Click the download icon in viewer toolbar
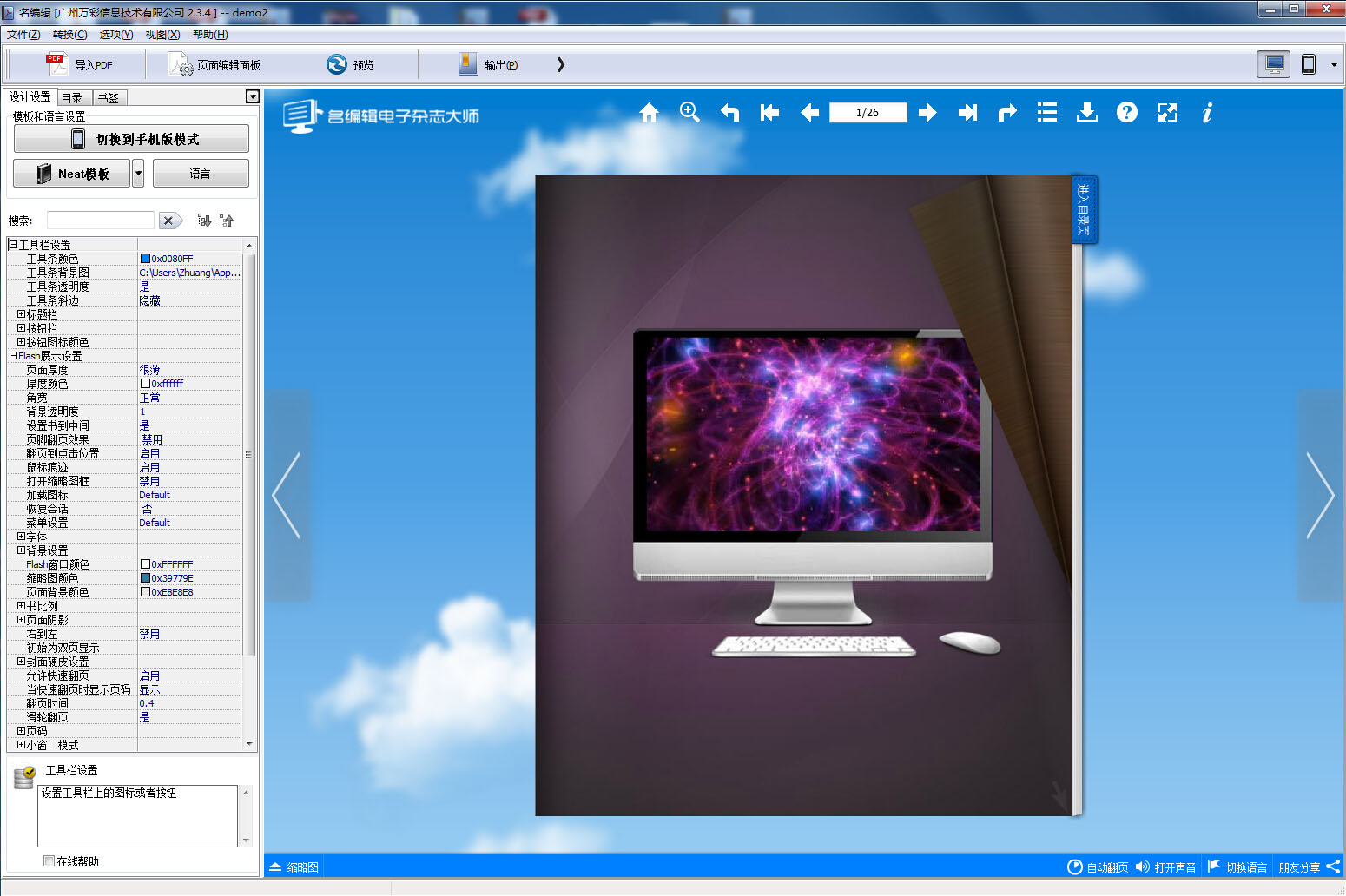The width and height of the screenshot is (1346, 896). click(1086, 113)
